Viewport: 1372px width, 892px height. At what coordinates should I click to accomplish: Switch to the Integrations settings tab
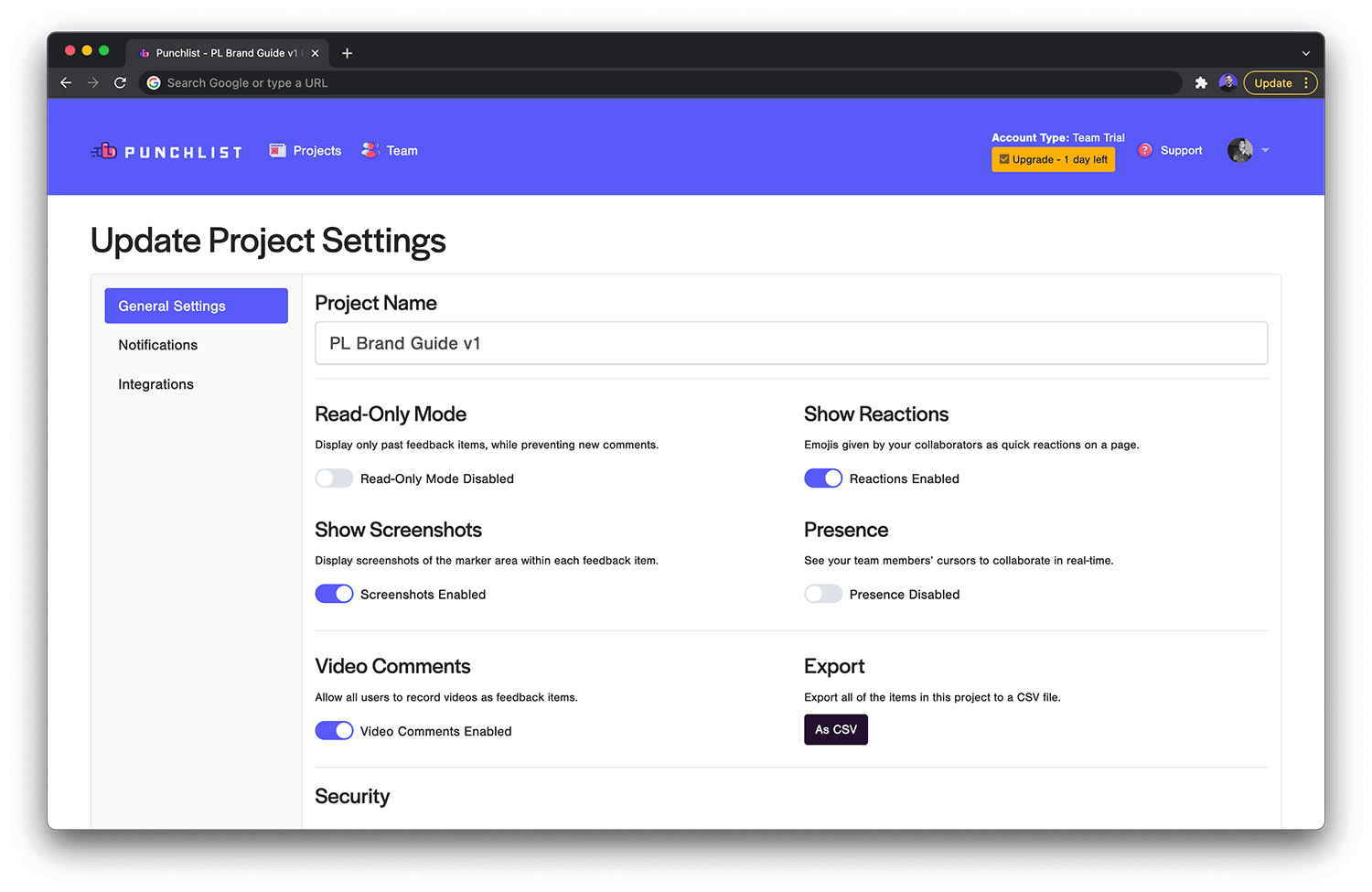pos(156,384)
